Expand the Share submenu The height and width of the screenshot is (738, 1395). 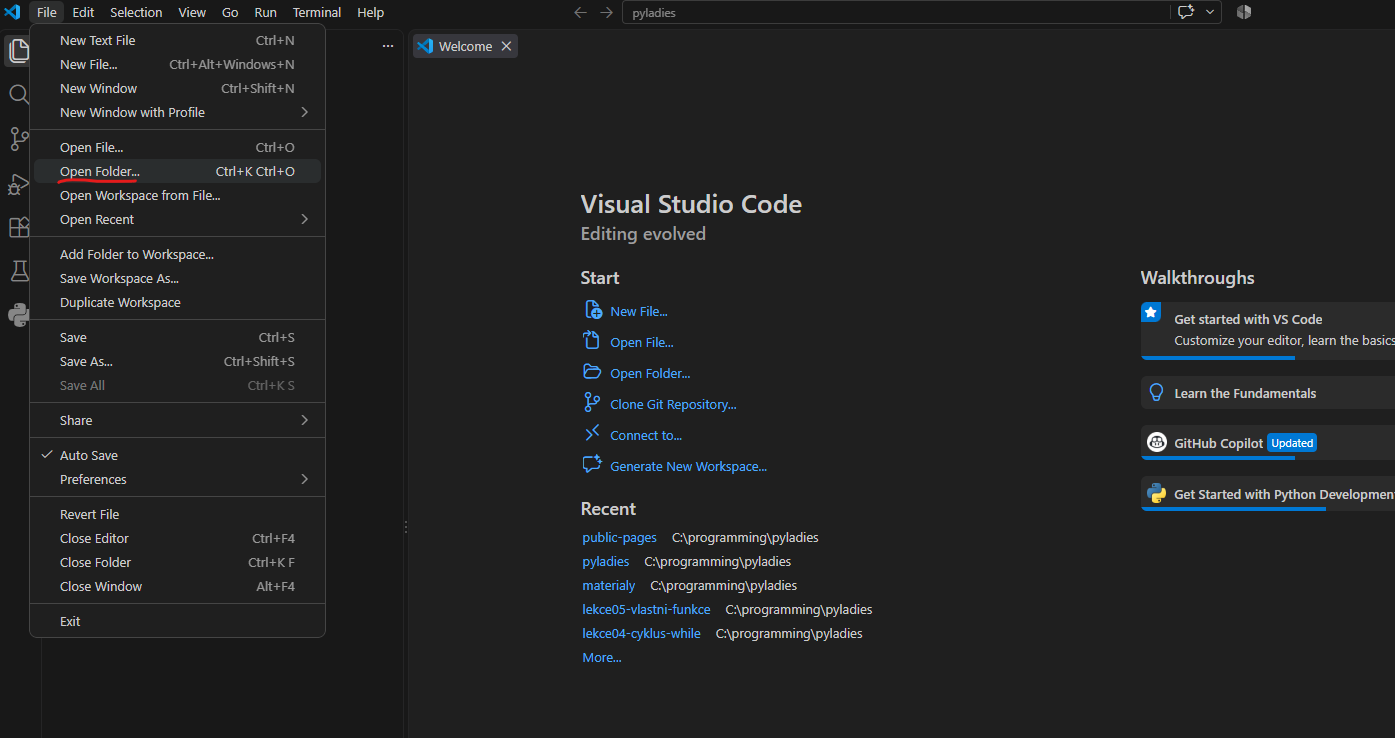177,420
